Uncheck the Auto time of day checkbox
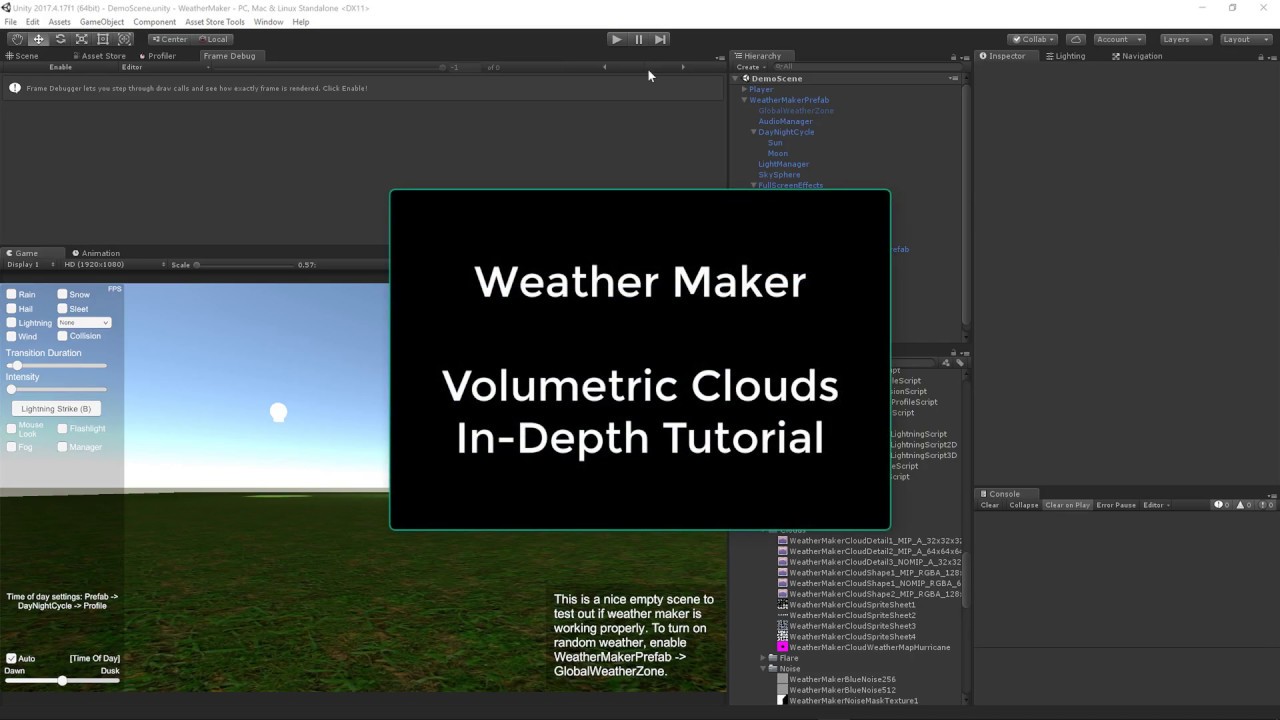The height and width of the screenshot is (720, 1280). click(x=11, y=658)
